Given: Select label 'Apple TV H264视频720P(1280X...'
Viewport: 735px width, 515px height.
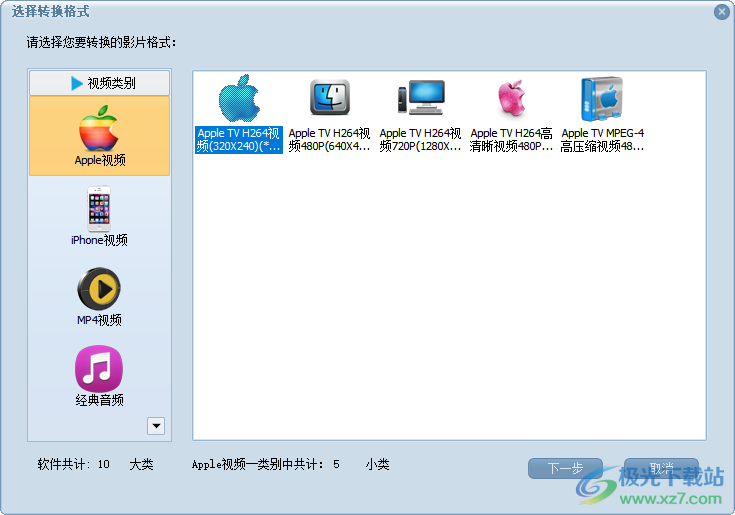Looking at the screenshot, I should coord(420,140).
